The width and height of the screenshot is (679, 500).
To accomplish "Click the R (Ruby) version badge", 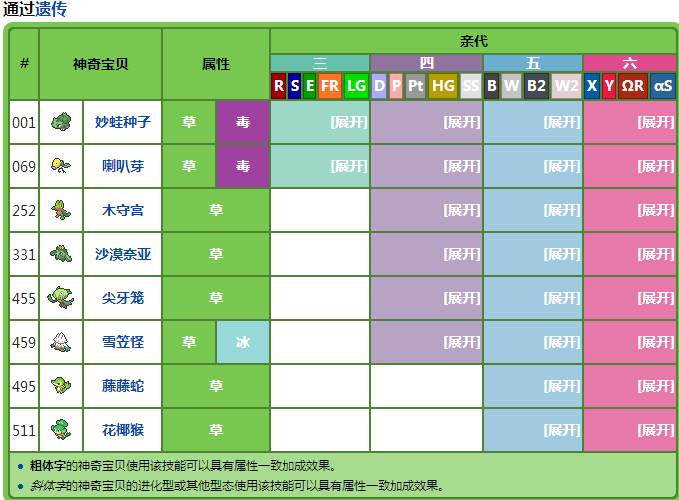I will coord(279,86).
